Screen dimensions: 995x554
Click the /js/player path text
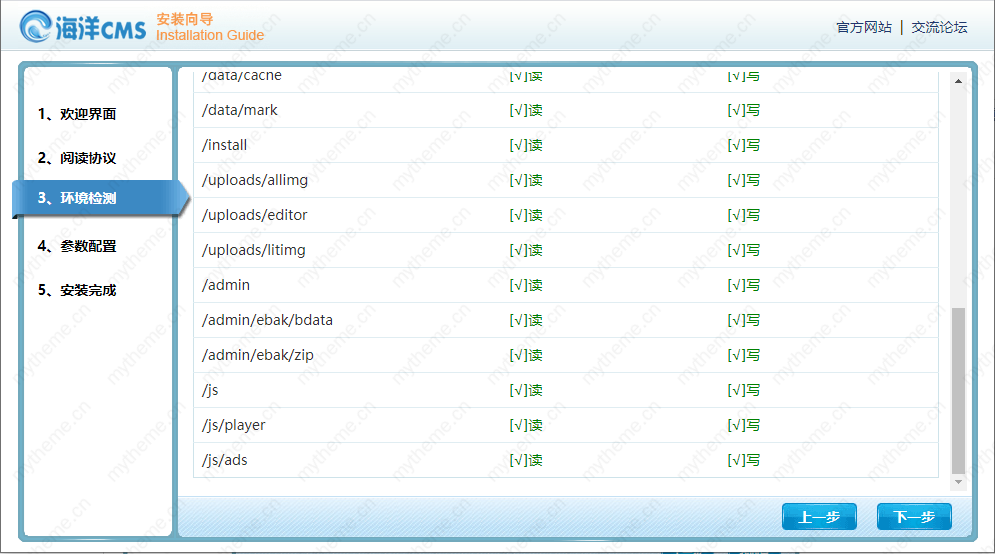click(x=234, y=425)
